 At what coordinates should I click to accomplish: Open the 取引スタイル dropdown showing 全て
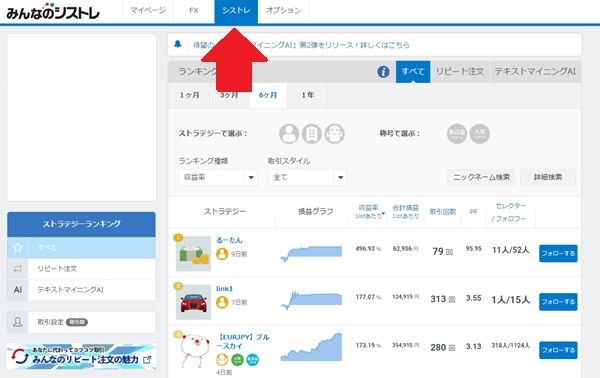coord(307,178)
